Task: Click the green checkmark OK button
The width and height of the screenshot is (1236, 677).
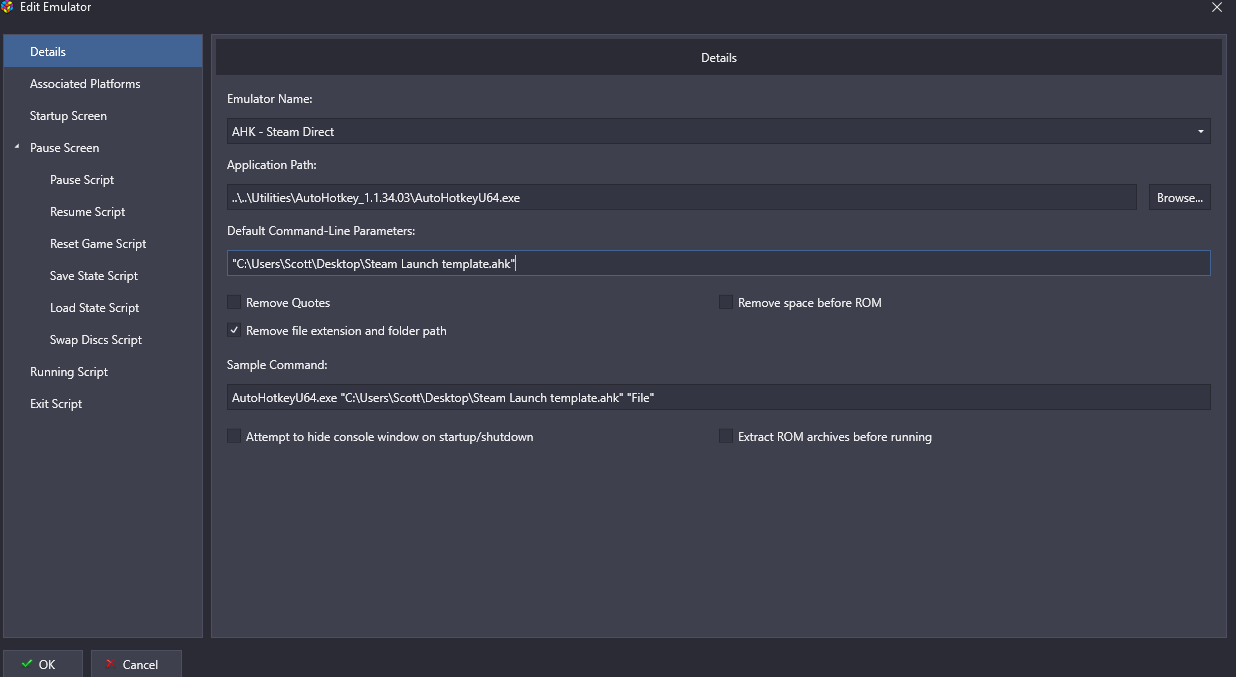Action: tap(42, 664)
